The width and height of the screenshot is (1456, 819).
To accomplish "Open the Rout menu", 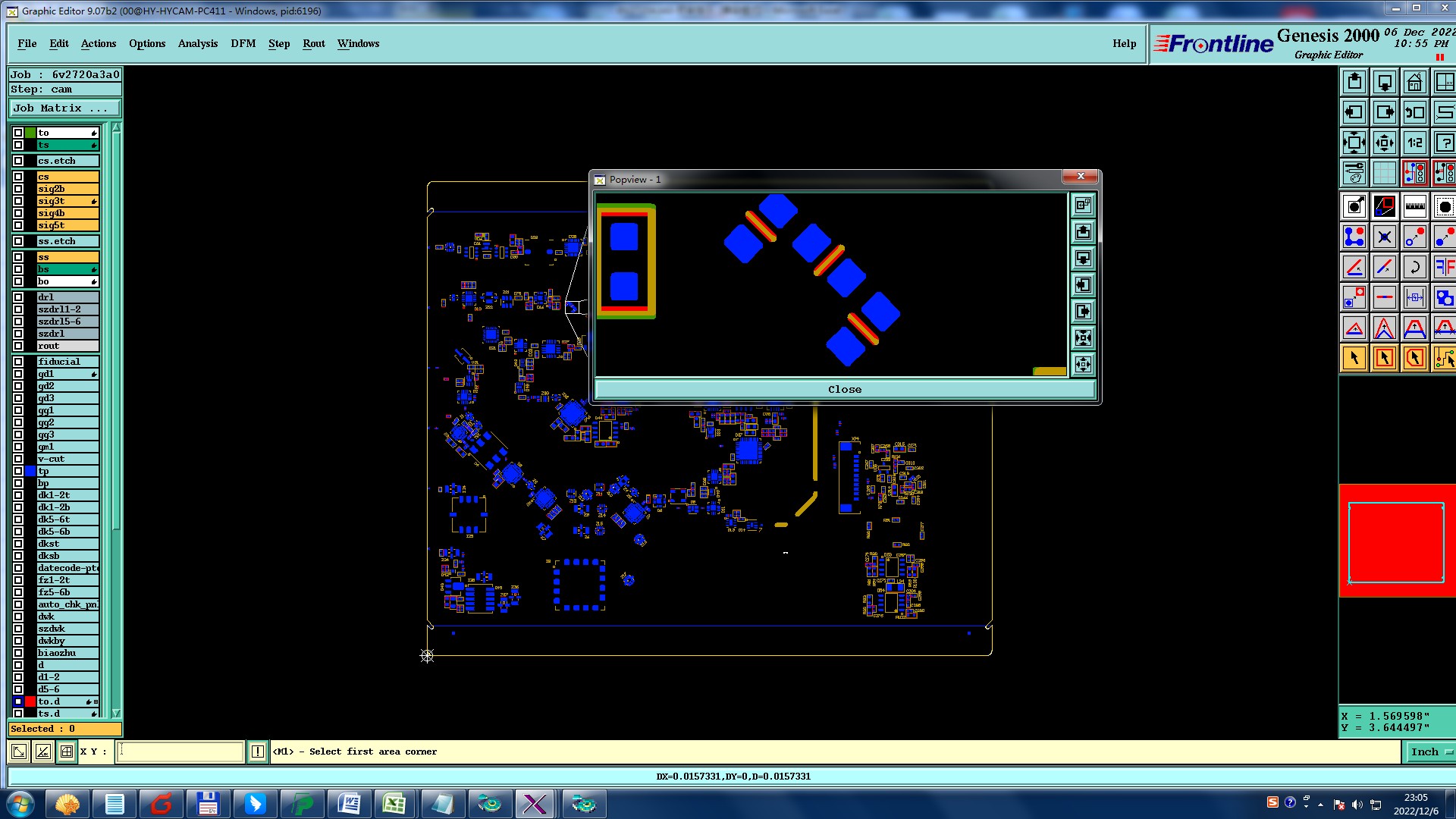I will 314,43.
